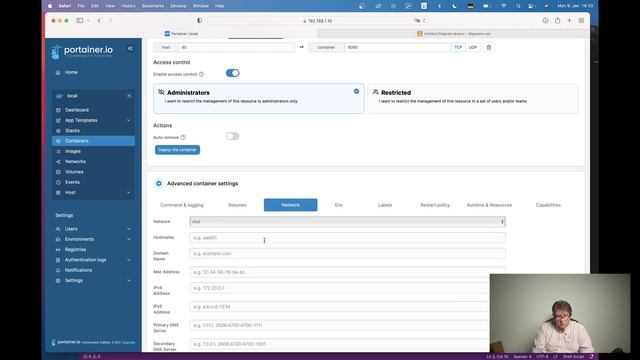Expand the Host menu chevron
The image size is (640, 360).
(x=129, y=192)
